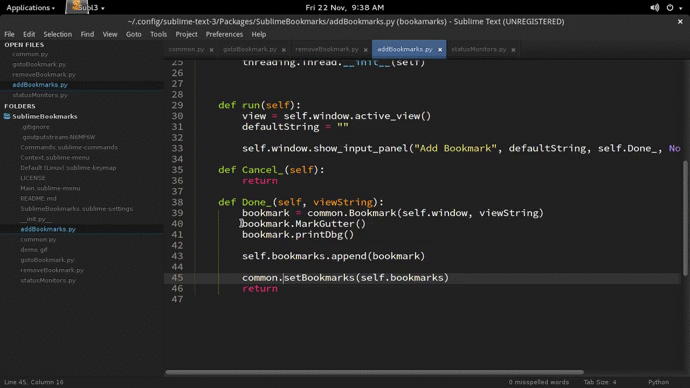This screenshot has width=690, height=388.
Task: Click the Line 45, Column 16 status
Action: pos(34,382)
